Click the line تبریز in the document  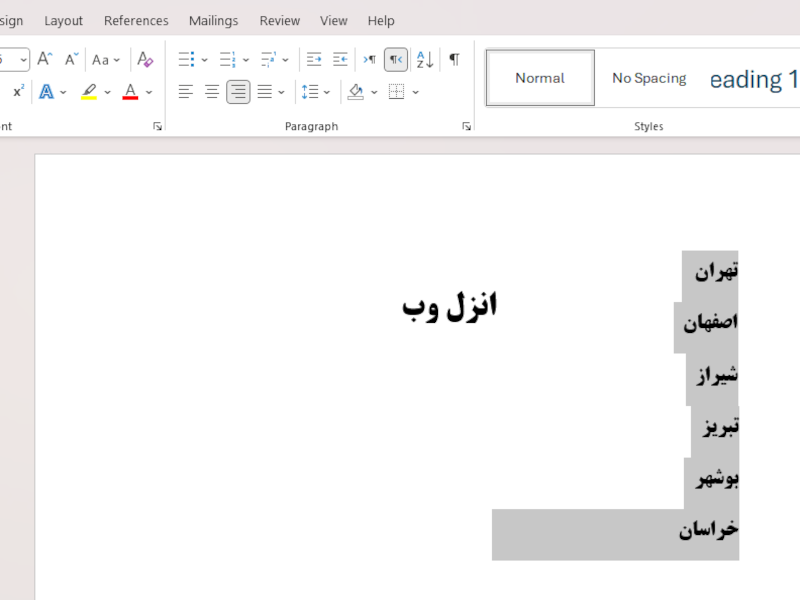coord(720,427)
